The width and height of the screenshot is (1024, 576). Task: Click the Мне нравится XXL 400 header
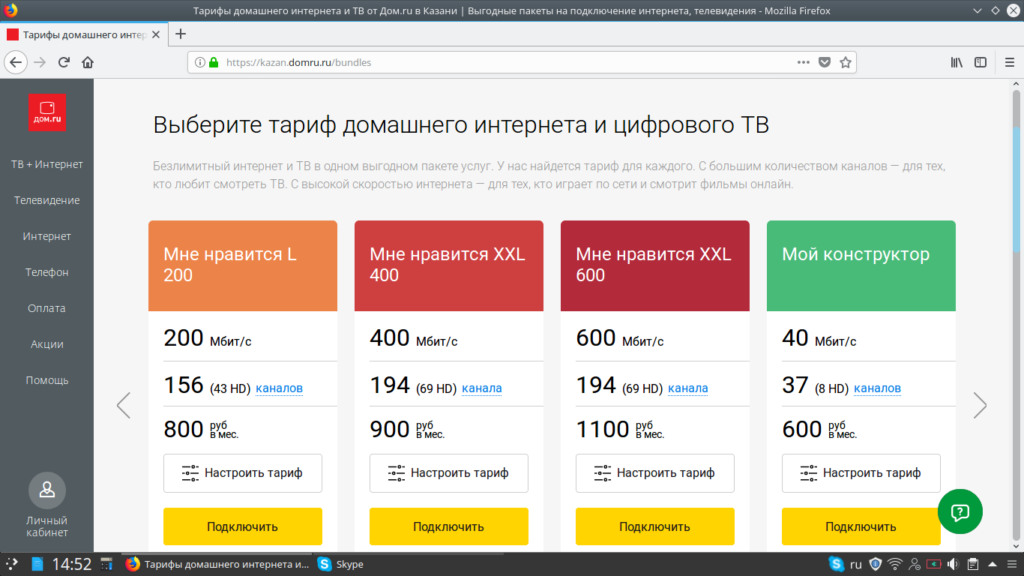point(449,266)
